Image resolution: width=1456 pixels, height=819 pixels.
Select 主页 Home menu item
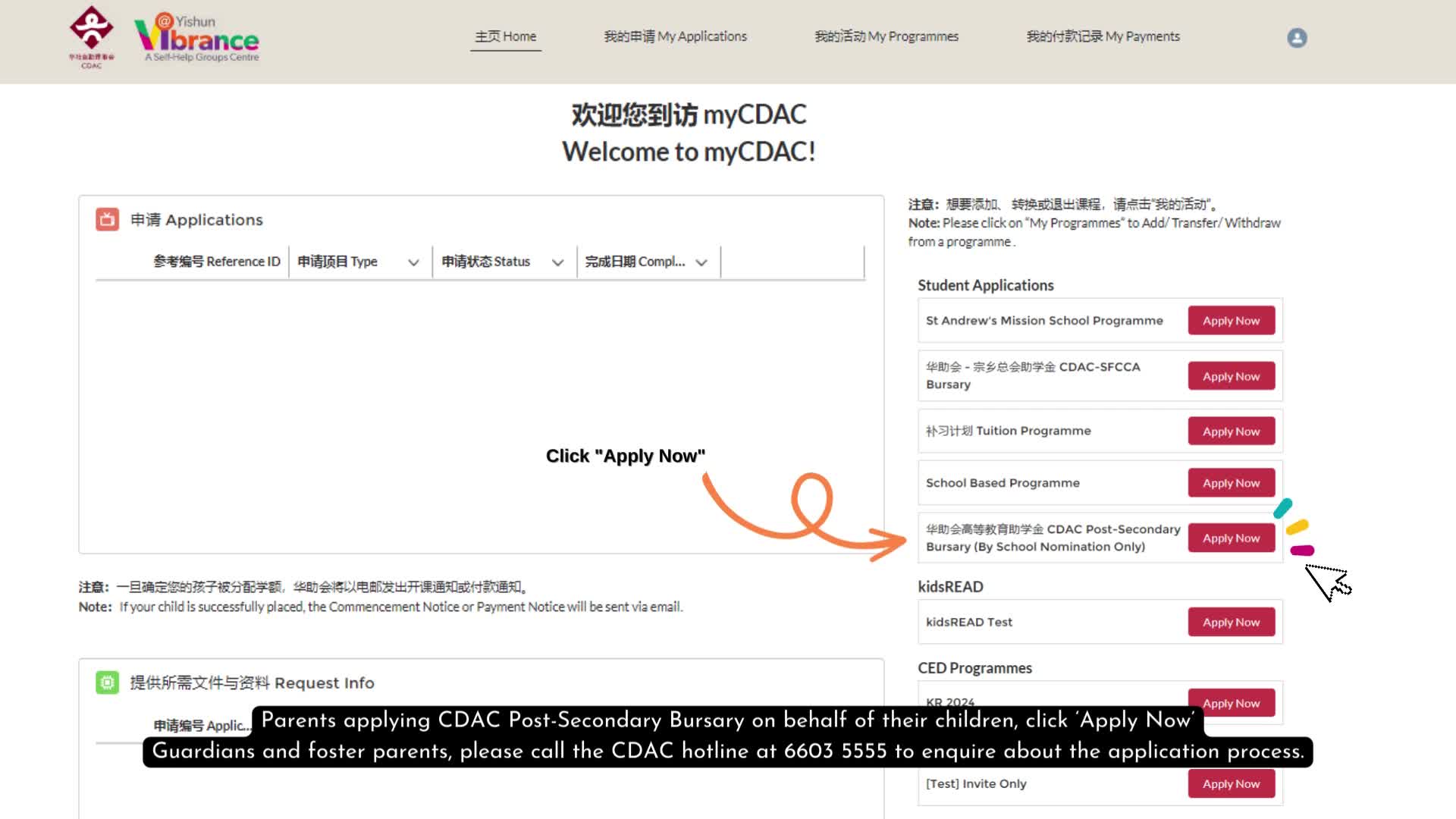(x=506, y=36)
